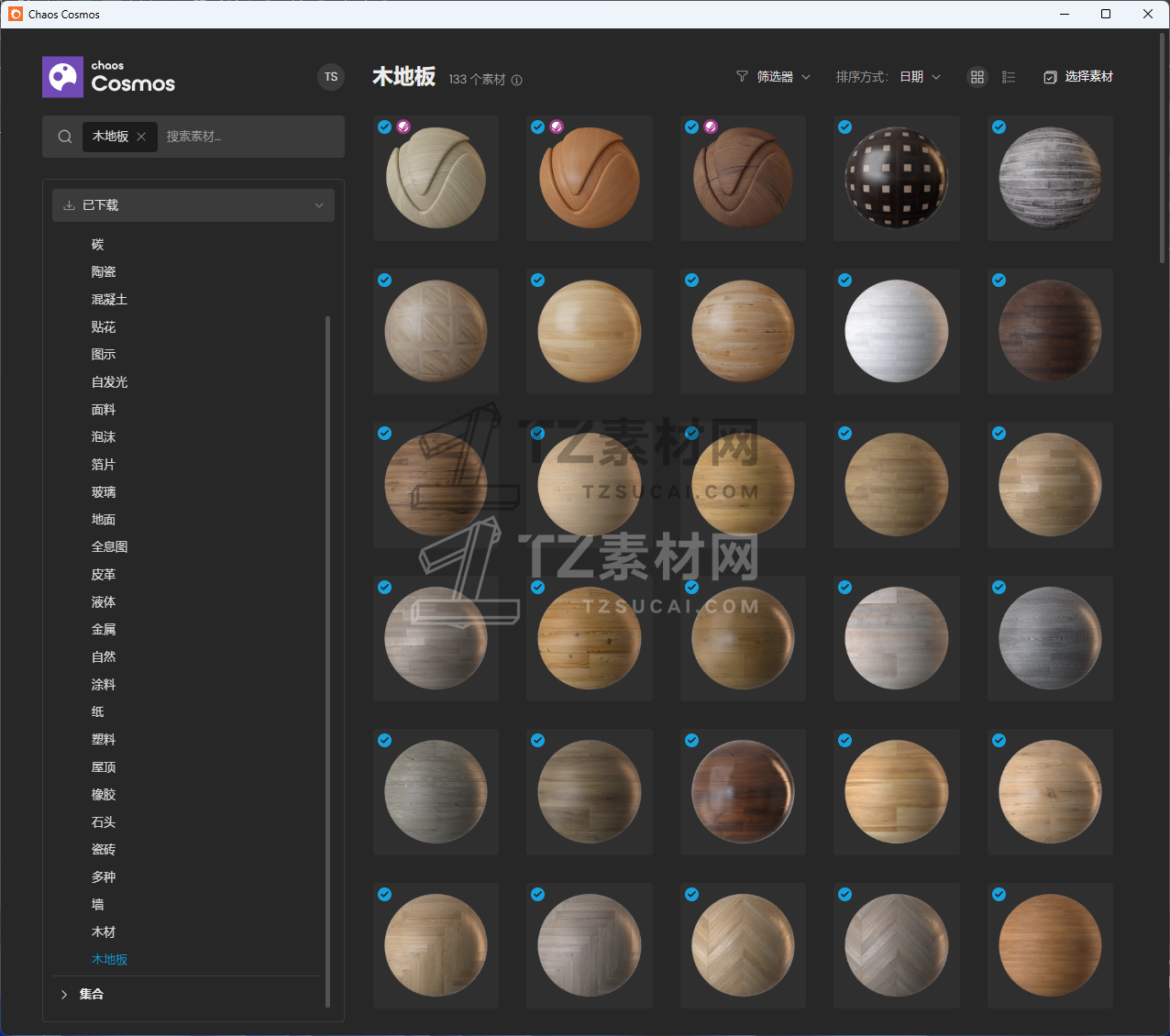The height and width of the screenshot is (1036, 1170).
Task: Click the Chaos Cosmos logo
Action: [x=108, y=77]
